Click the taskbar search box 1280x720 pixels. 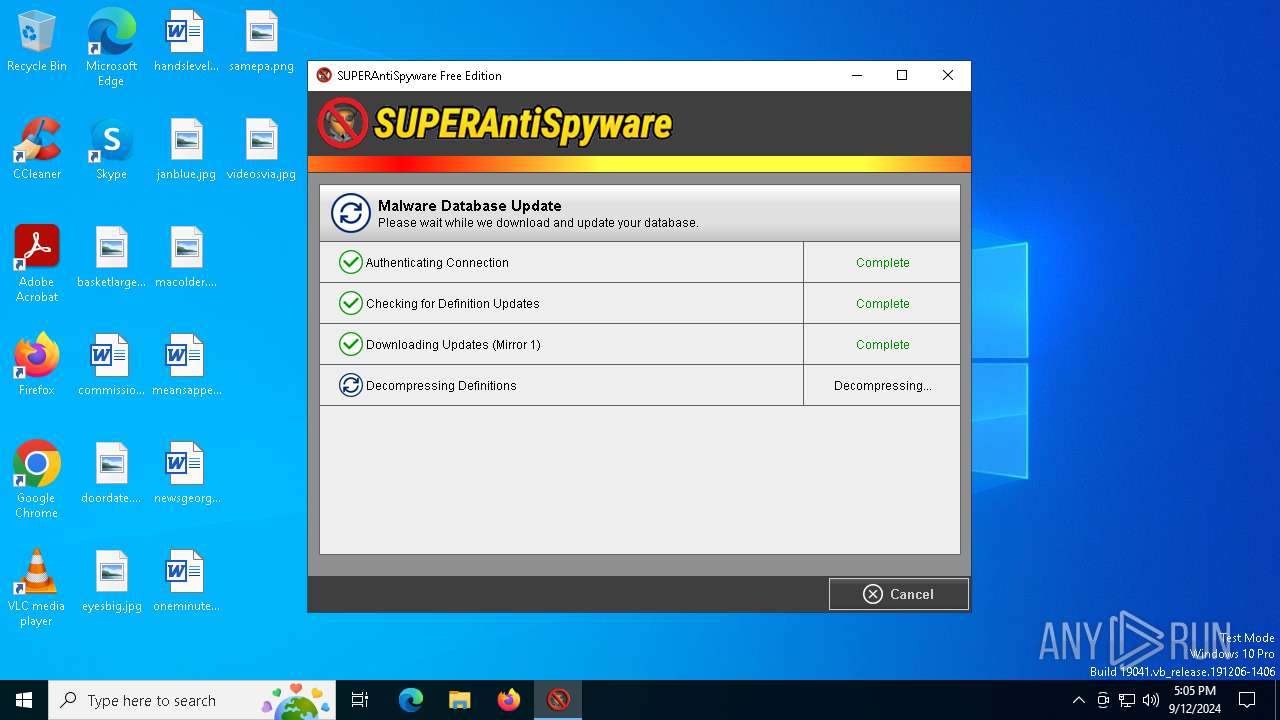point(193,700)
